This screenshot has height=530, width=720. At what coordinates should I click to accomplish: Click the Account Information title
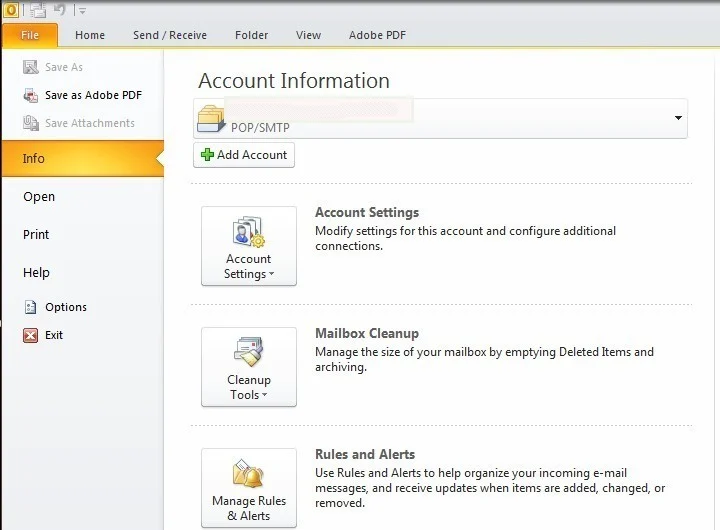pyautogui.click(x=294, y=81)
